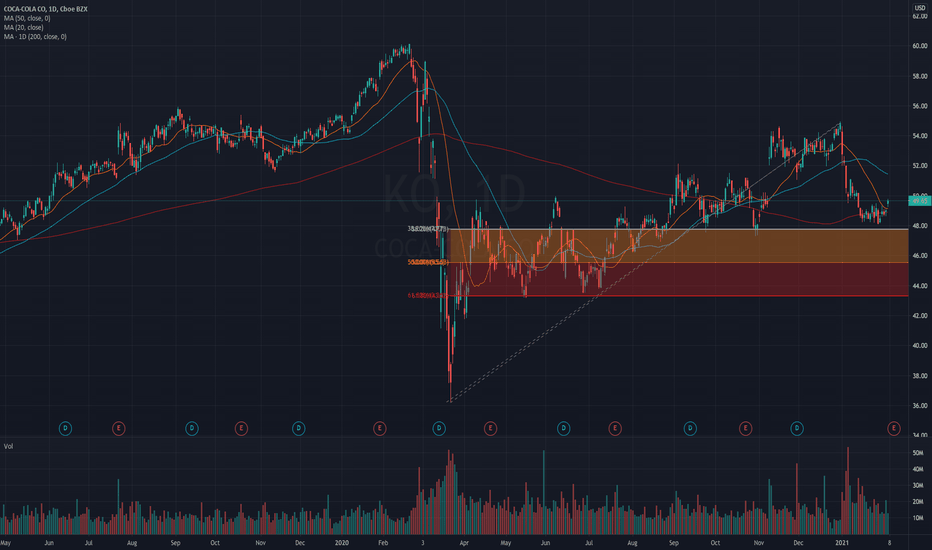Click the 46.00 price axis label

coord(920,256)
